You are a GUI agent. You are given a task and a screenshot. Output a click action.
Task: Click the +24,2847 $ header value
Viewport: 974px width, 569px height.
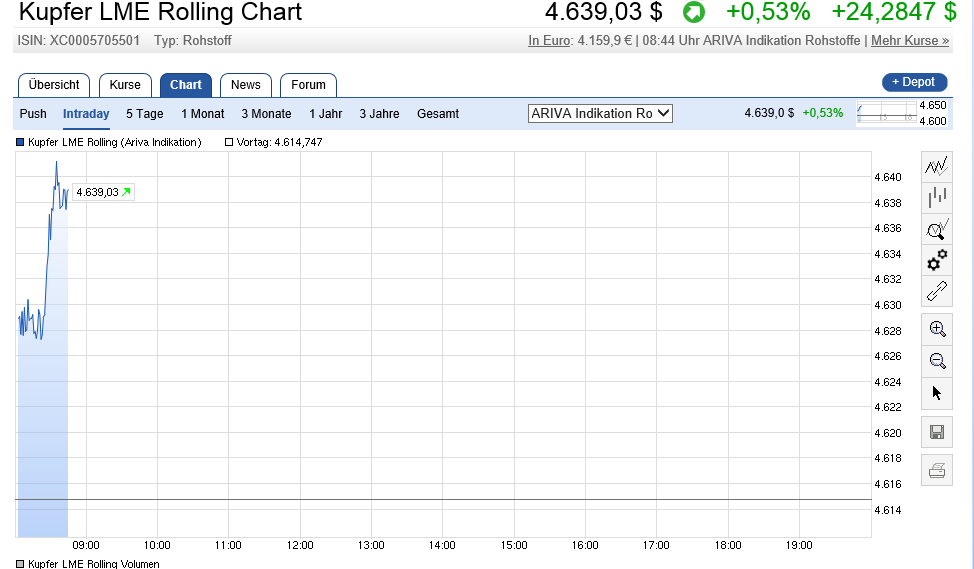pyautogui.click(x=894, y=12)
